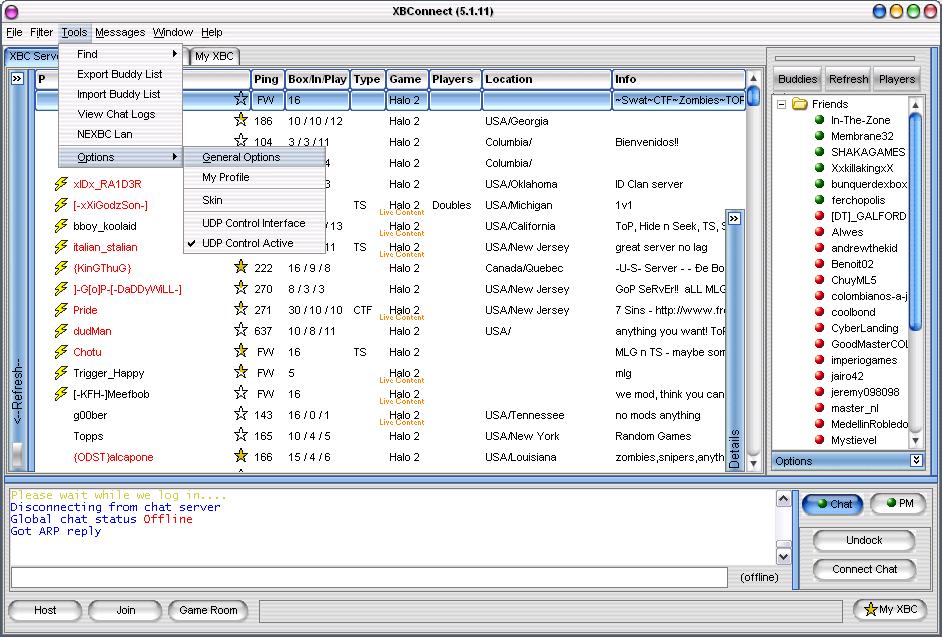This screenshot has width=942, height=637.
Task: Click the red status dot next to CyberLanding
Action: pyautogui.click(x=819, y=328)
